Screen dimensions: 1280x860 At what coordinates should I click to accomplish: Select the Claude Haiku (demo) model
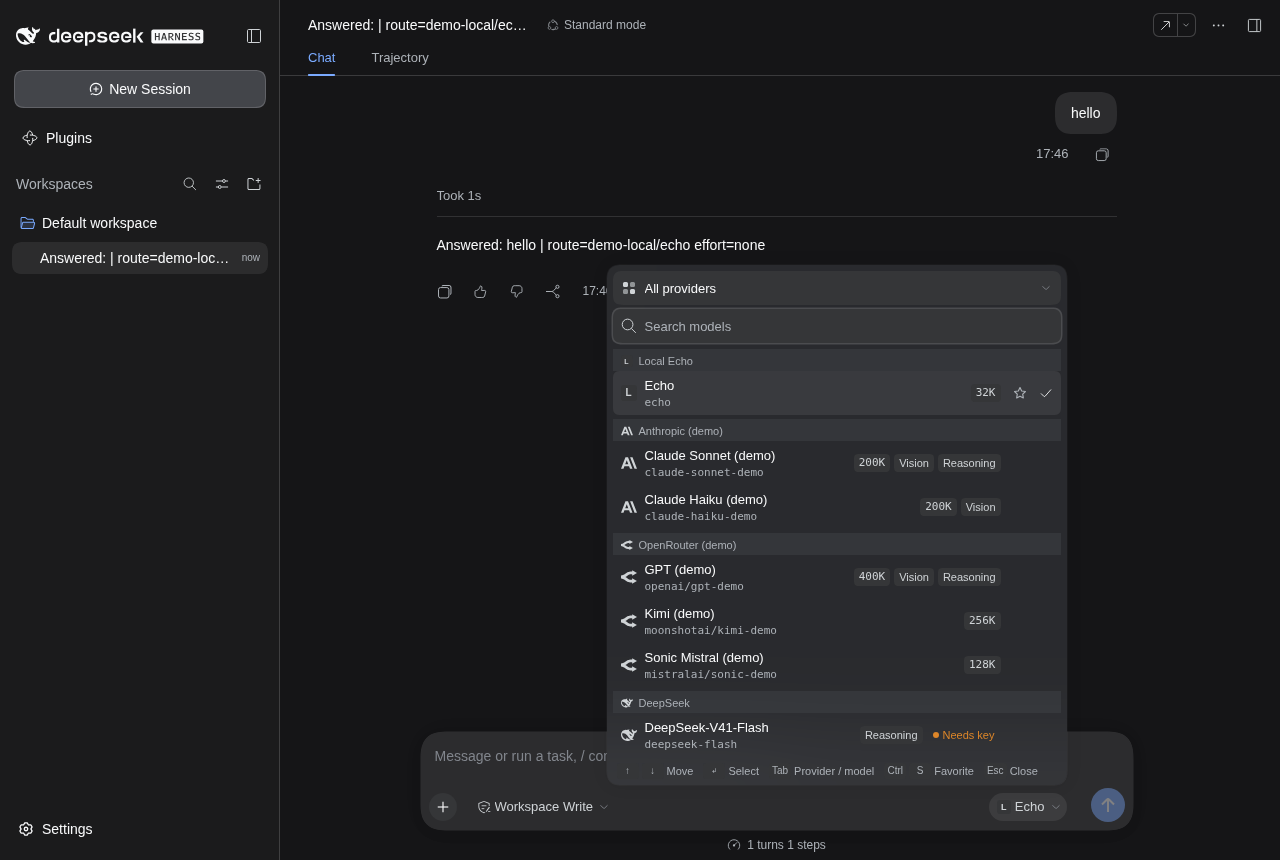coord(837,507)
